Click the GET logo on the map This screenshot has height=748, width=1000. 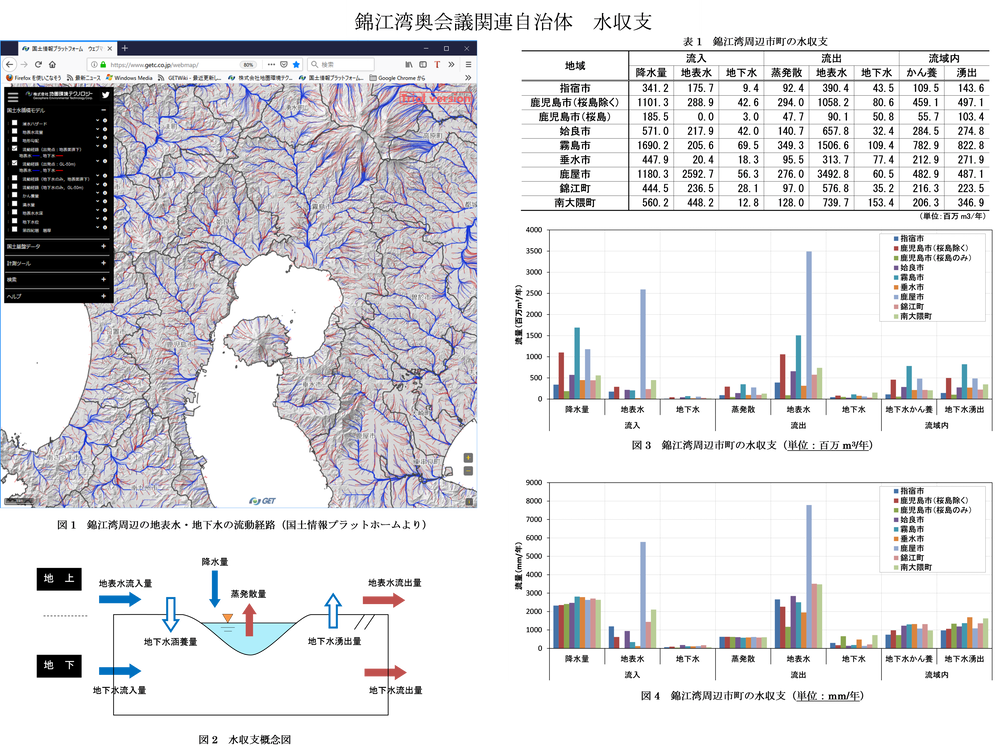(263, 501)
